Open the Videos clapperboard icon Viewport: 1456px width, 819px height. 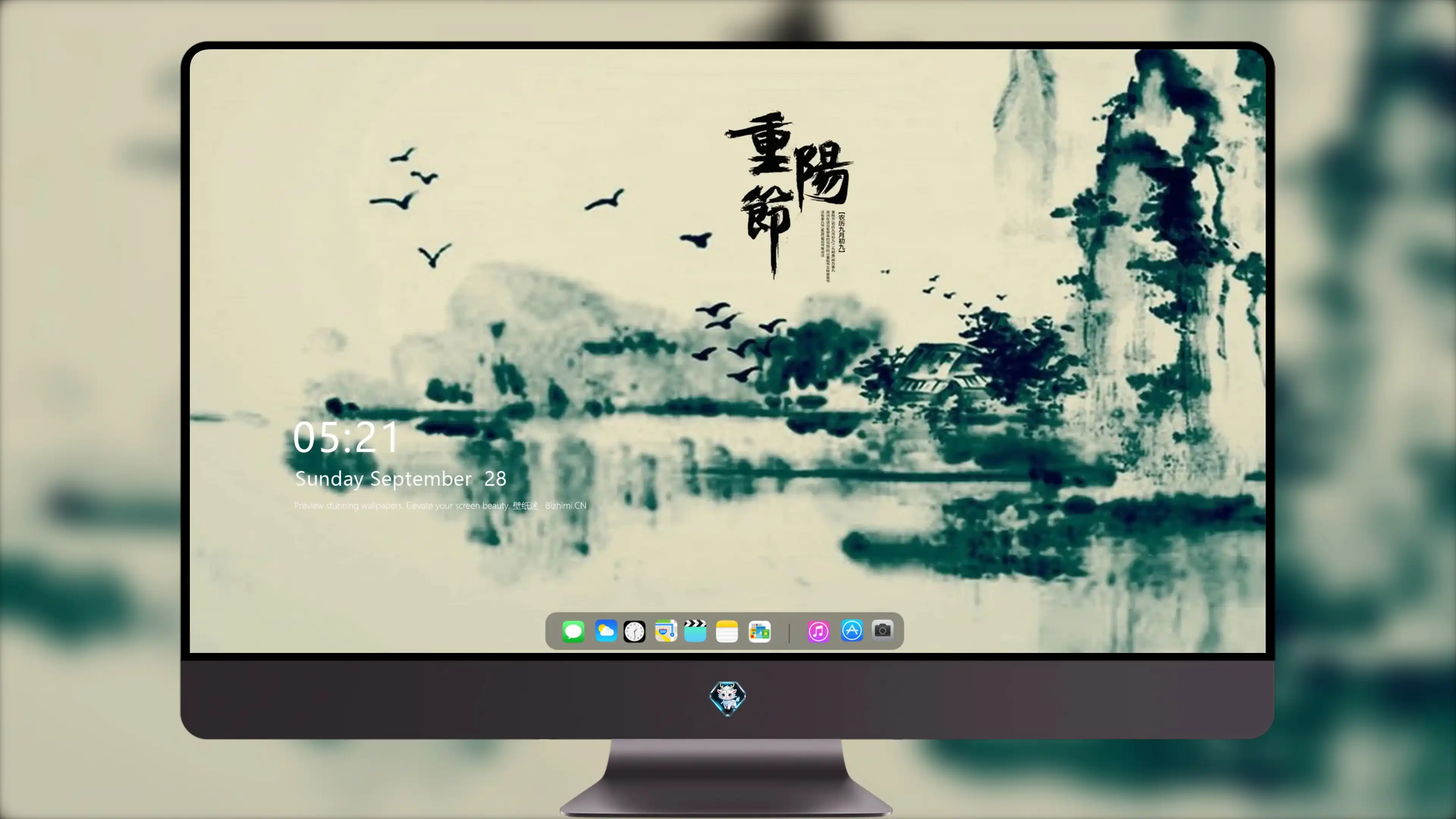(695, 631)
